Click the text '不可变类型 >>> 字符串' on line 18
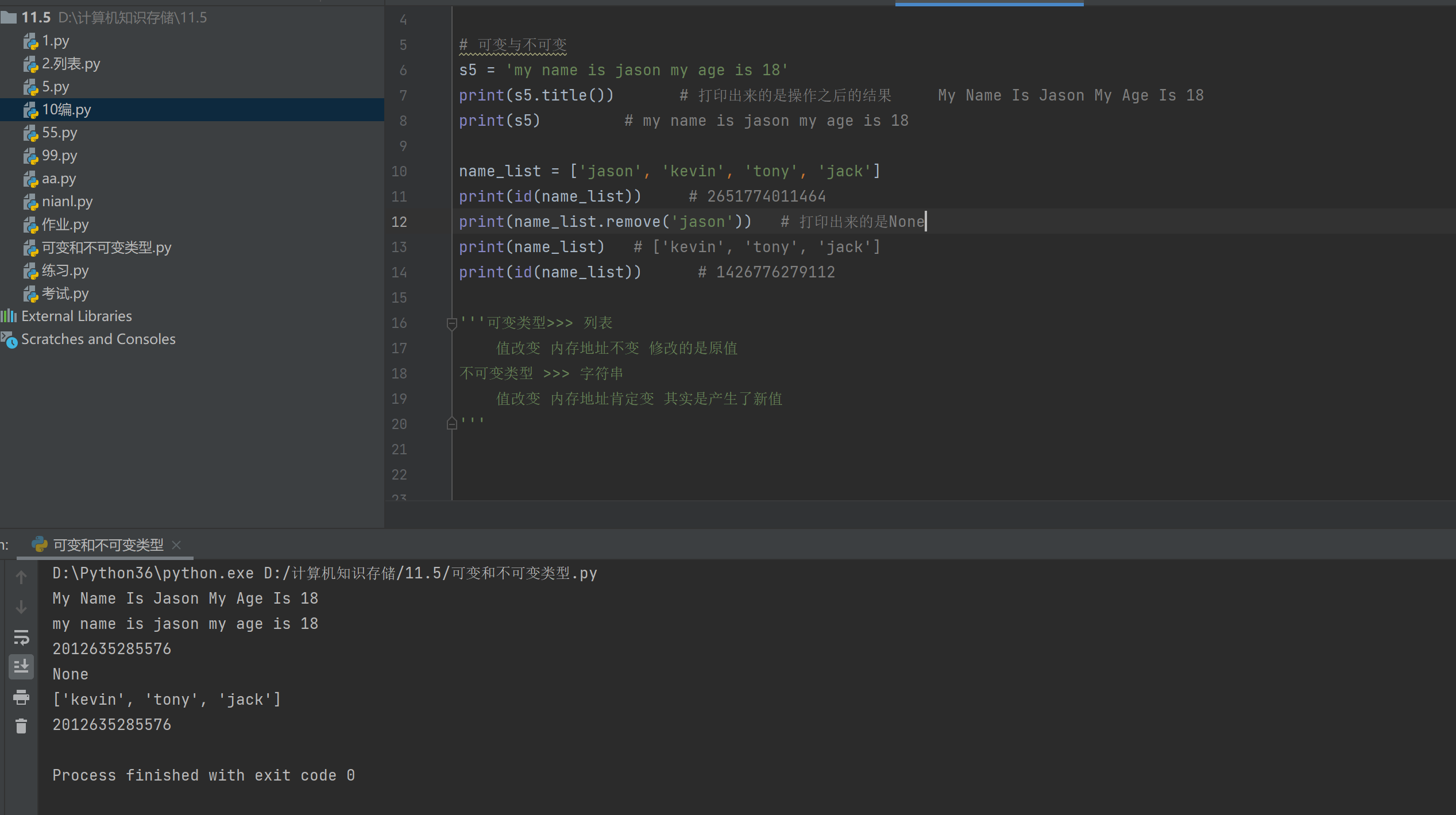Viewport: 1456px width, 815px height. pos(542,373)
